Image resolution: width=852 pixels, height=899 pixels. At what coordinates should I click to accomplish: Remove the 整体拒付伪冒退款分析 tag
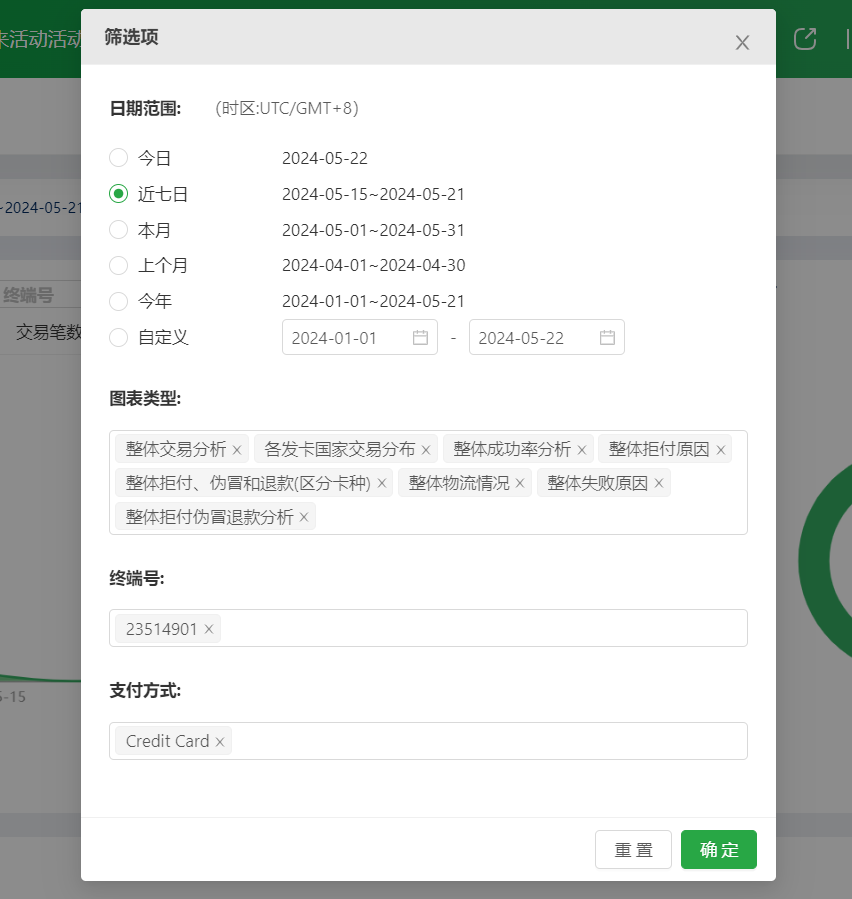(x=304, y=518)
